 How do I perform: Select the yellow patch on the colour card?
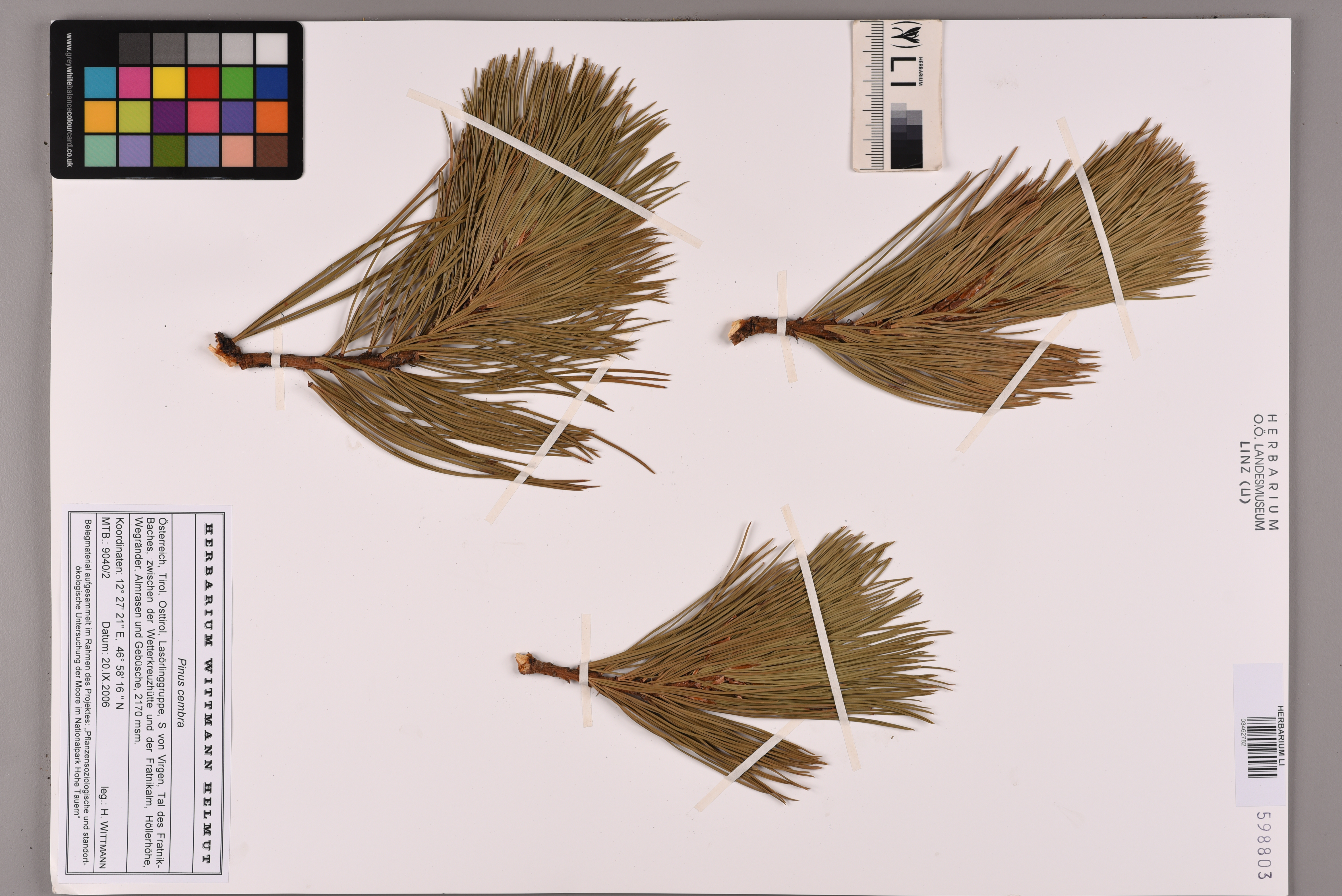169,83
